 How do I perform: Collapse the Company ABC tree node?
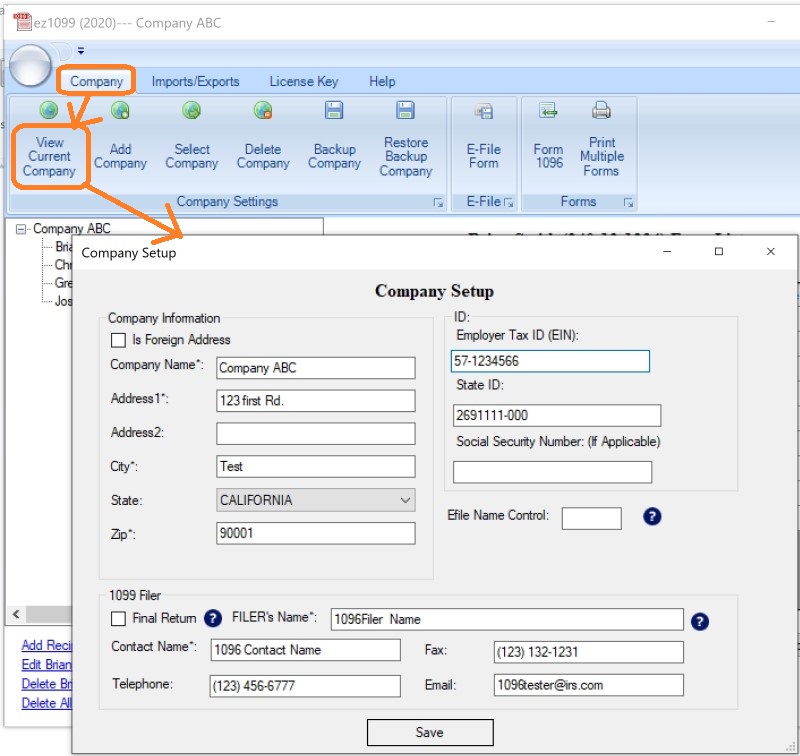point(21,229)
